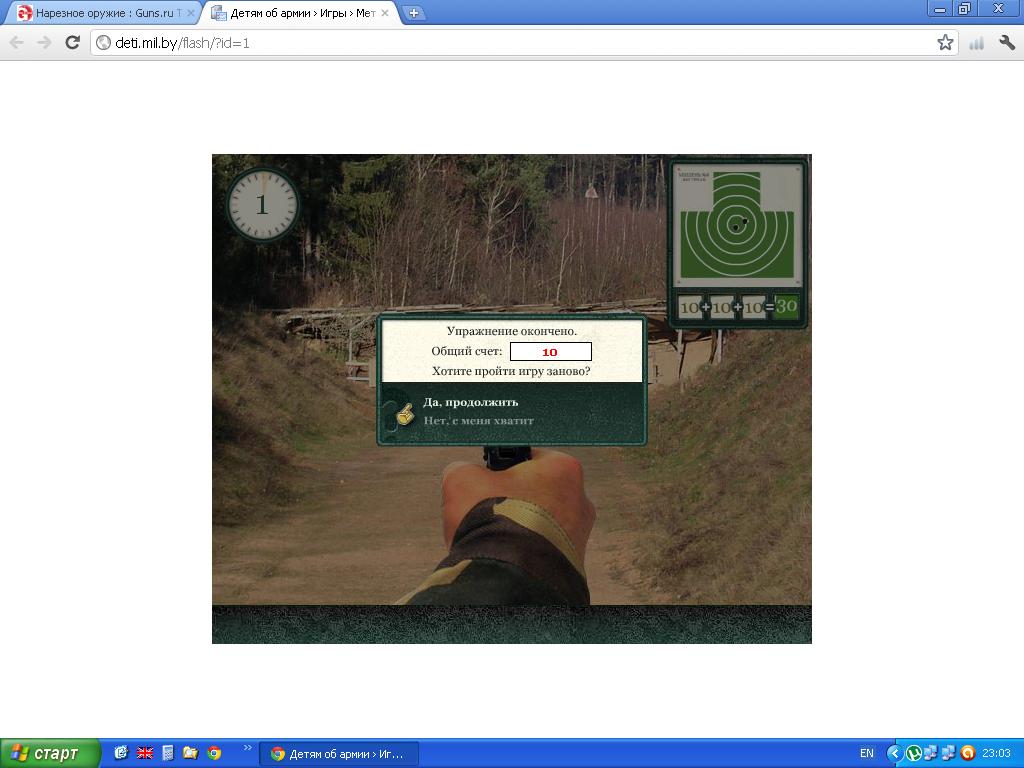Launch Chrome from quick launch
The image size is (1024, 768).
pyautogui.click(x=214, y=753)
